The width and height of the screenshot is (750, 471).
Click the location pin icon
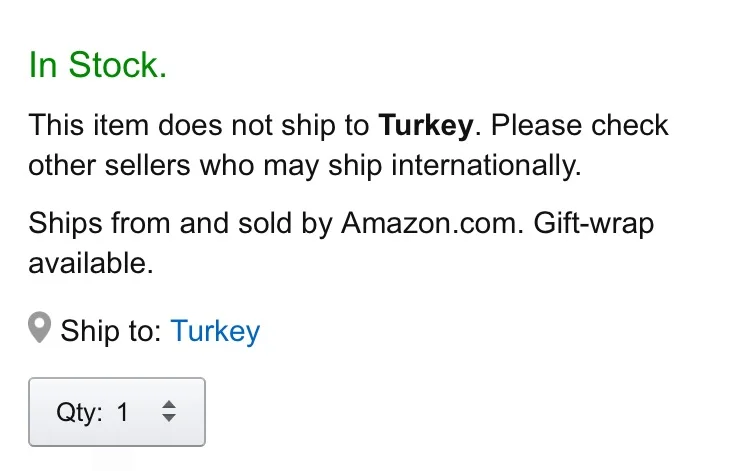[x=39, y=329]
